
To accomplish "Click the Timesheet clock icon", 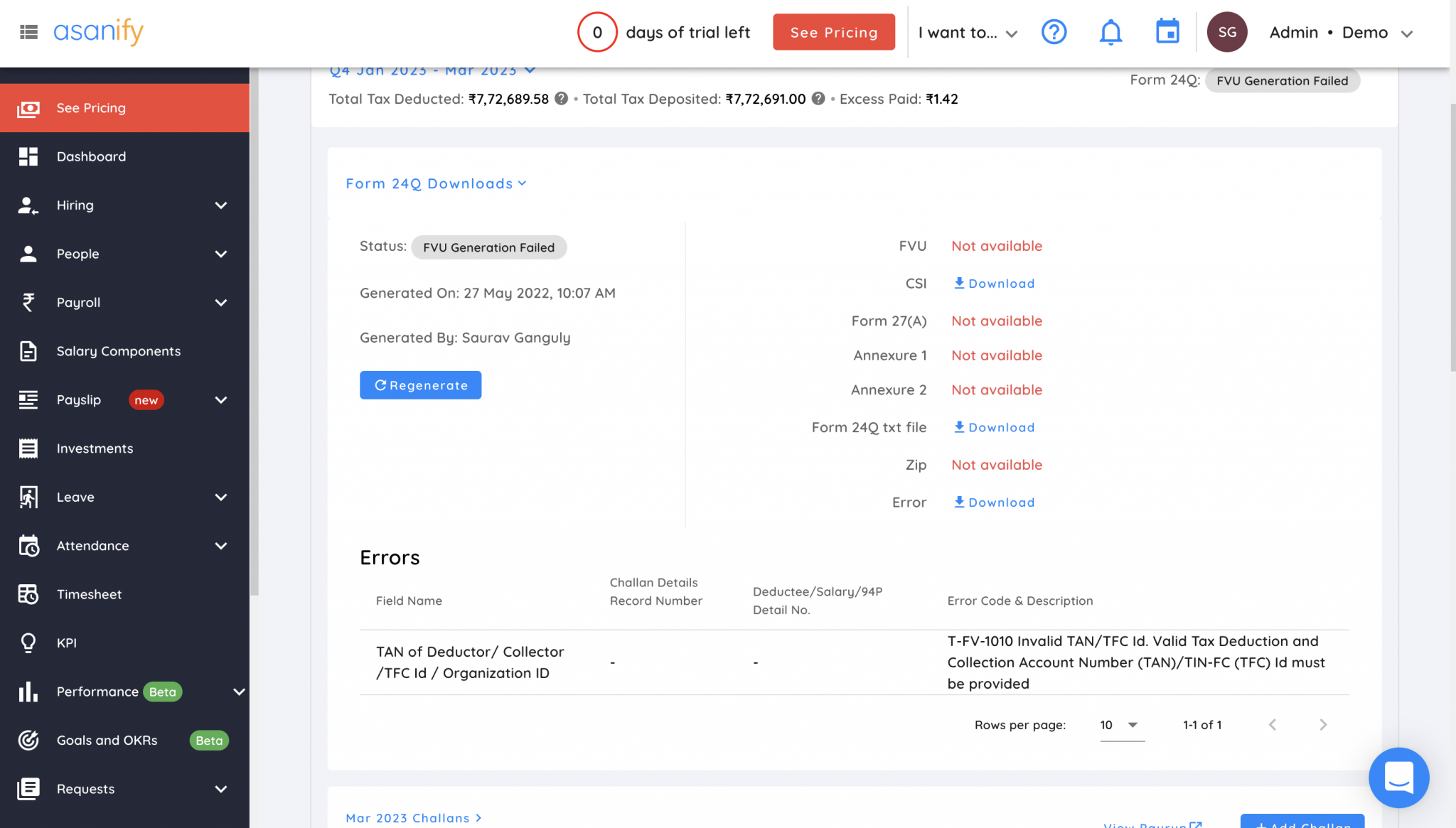I will pyautogui.click(x=28, y=594).
